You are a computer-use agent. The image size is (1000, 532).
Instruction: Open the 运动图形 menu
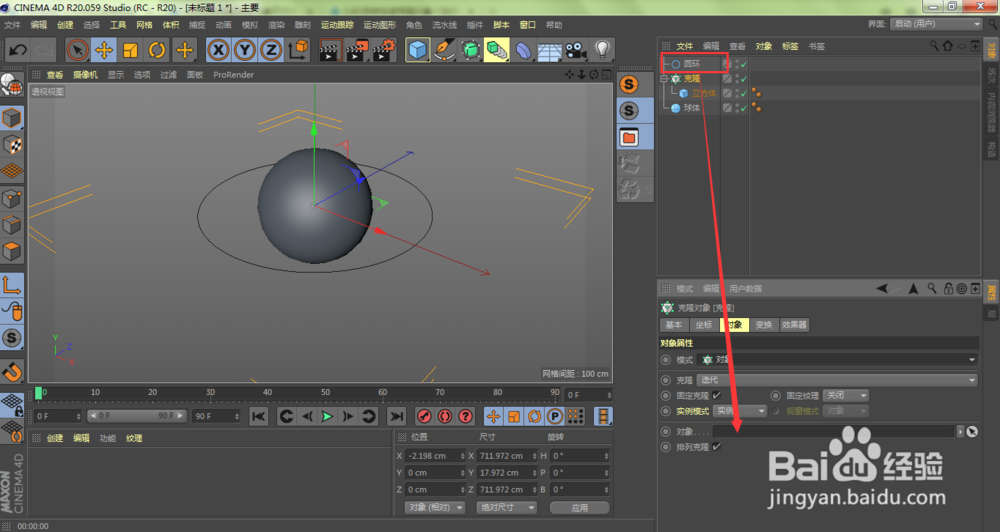(379, 25)
